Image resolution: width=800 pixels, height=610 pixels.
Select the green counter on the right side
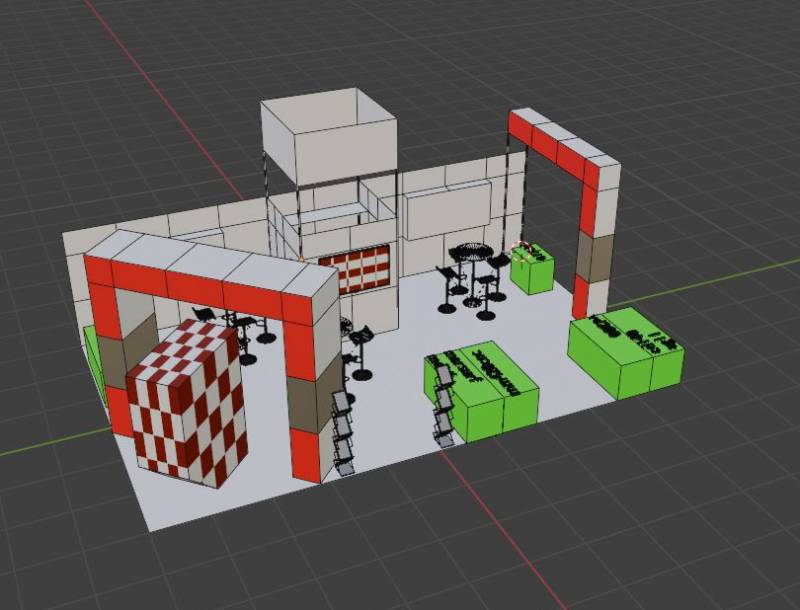pos(627,351)
